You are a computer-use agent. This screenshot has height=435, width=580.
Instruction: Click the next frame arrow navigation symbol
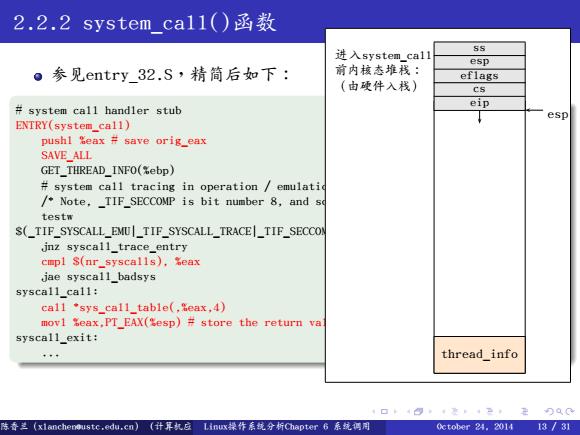coord(430,411)
